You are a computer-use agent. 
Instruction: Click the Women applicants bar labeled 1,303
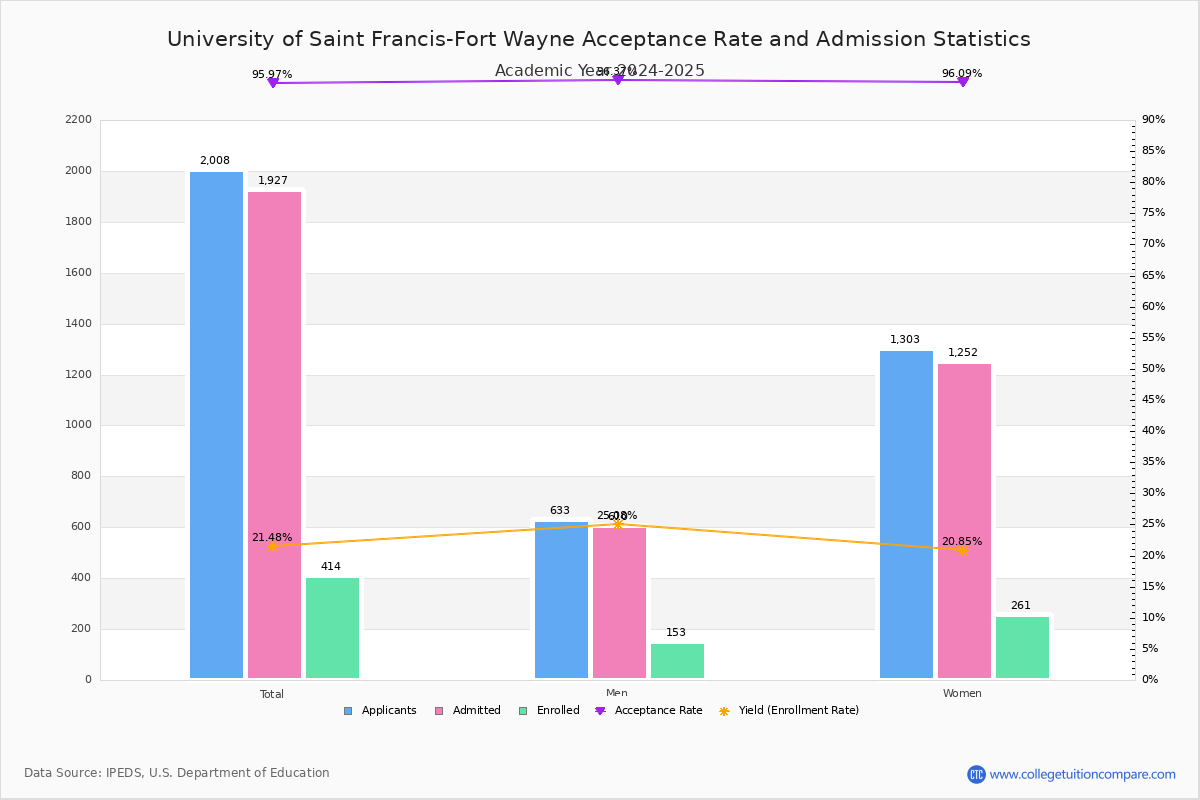point(906,515)
